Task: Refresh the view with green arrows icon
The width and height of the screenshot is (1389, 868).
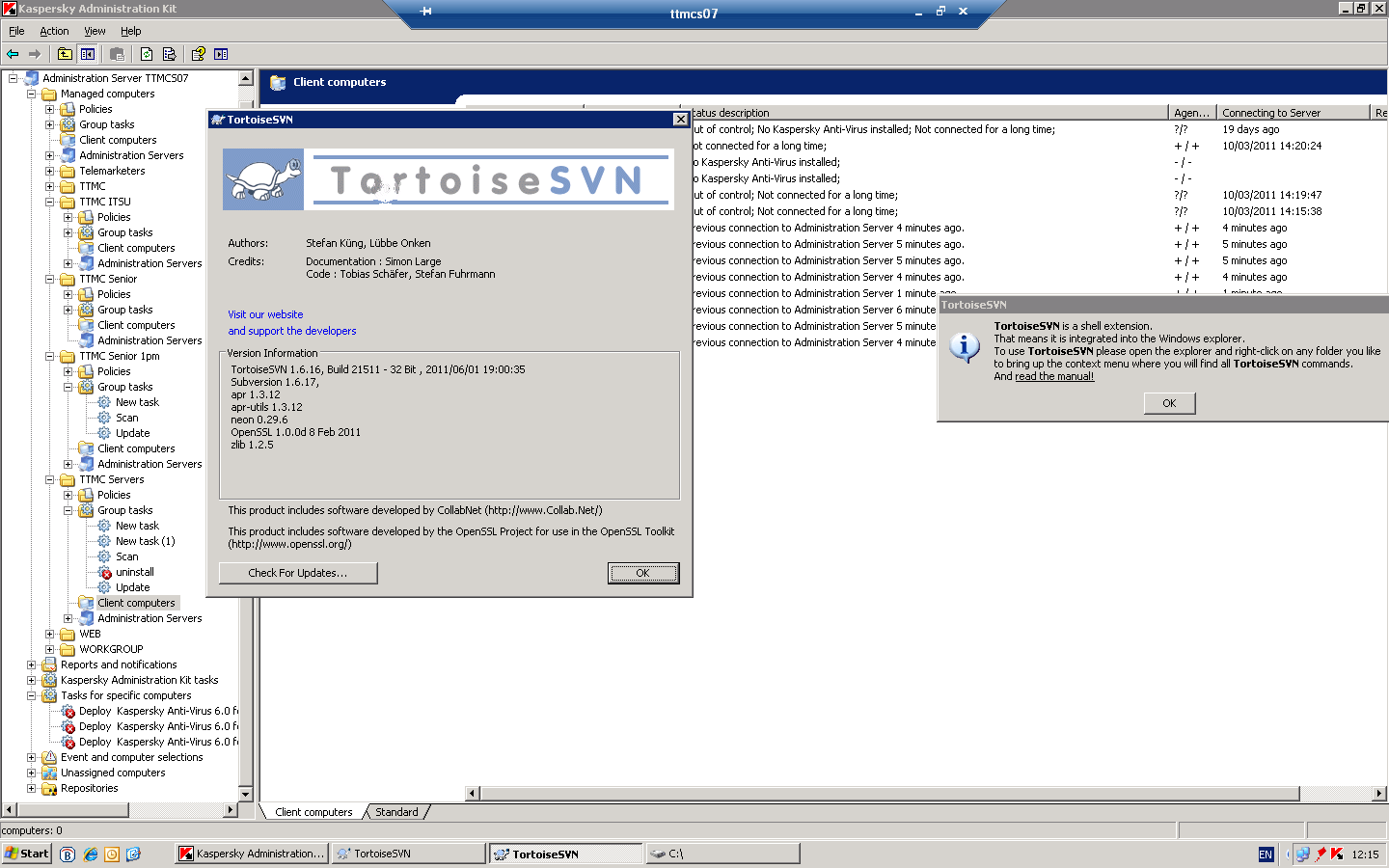Action: click(x=147, y=54)
